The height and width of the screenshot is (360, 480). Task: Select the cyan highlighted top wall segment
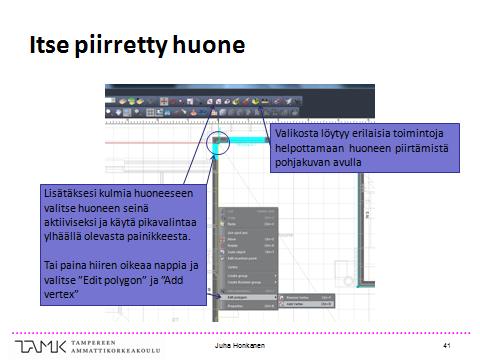click(249, 141)
